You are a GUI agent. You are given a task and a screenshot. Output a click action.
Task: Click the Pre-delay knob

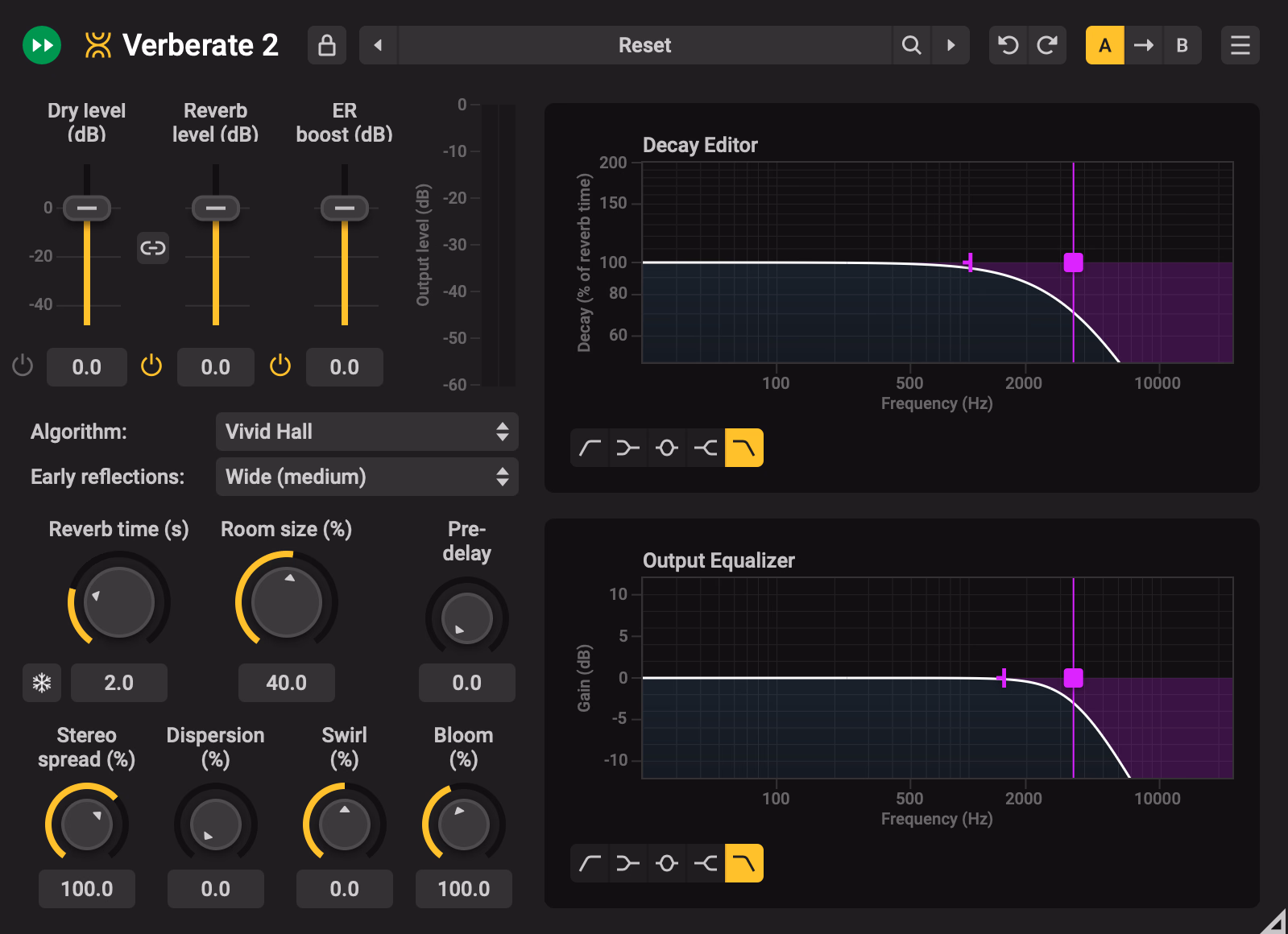click(467, 618)
